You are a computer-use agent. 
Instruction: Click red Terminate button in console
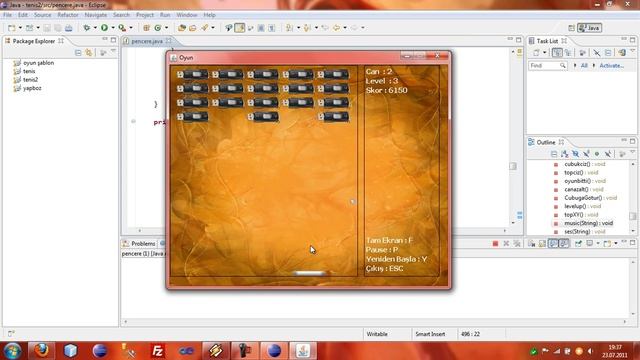coord(495,244)
